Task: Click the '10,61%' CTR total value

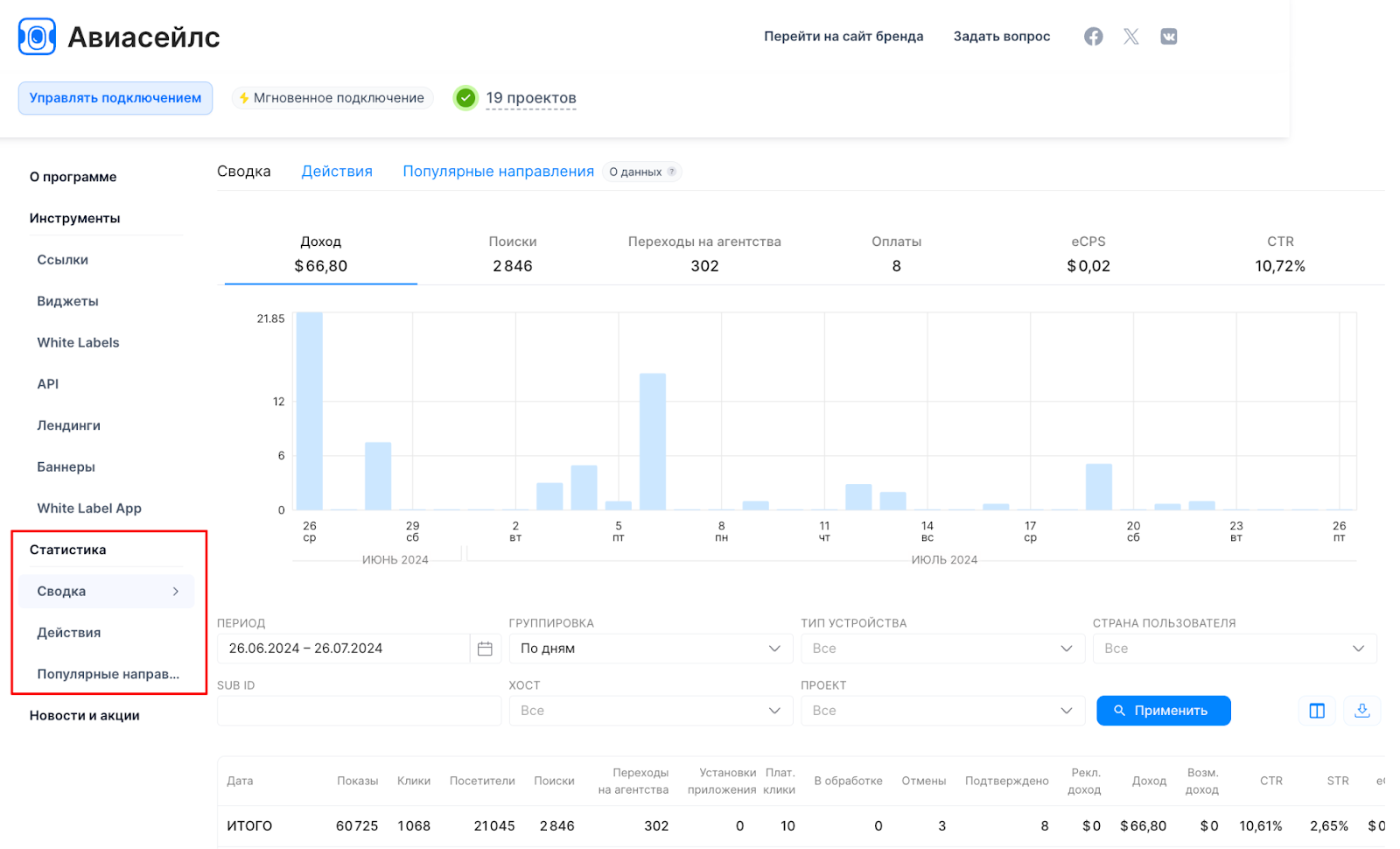Action: (1261, 826)
